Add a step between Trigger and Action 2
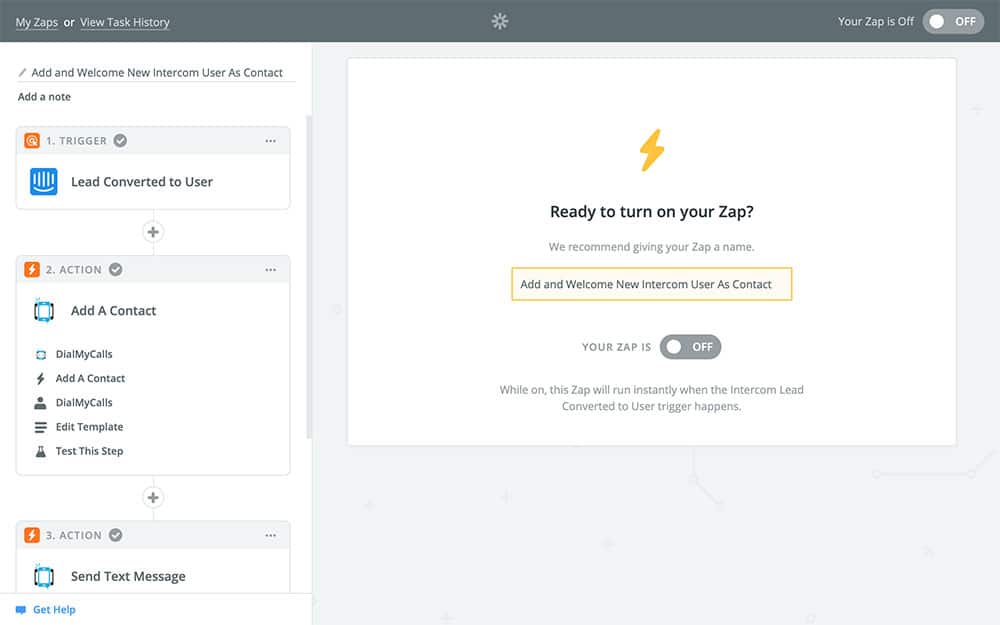Viewport: 1000px width, 625px height. click(153, 232)
